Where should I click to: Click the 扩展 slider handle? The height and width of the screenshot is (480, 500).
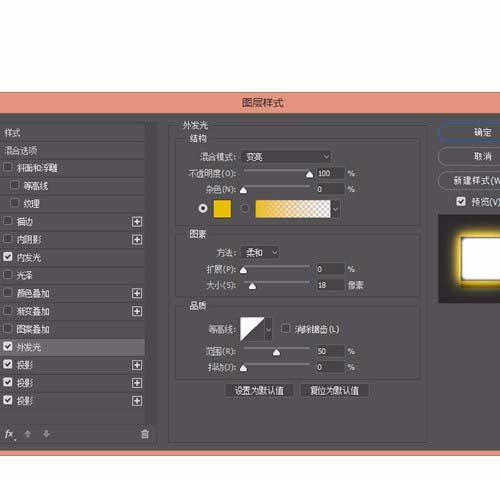[x=244, y=270]
